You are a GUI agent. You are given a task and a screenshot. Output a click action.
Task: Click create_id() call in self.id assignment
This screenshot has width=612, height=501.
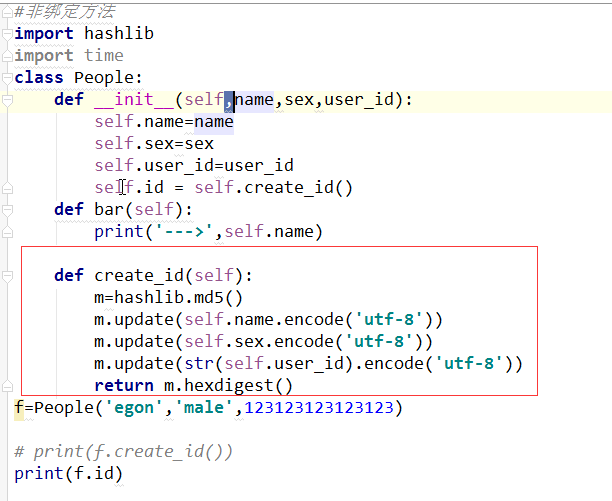(x=299, y=188)
